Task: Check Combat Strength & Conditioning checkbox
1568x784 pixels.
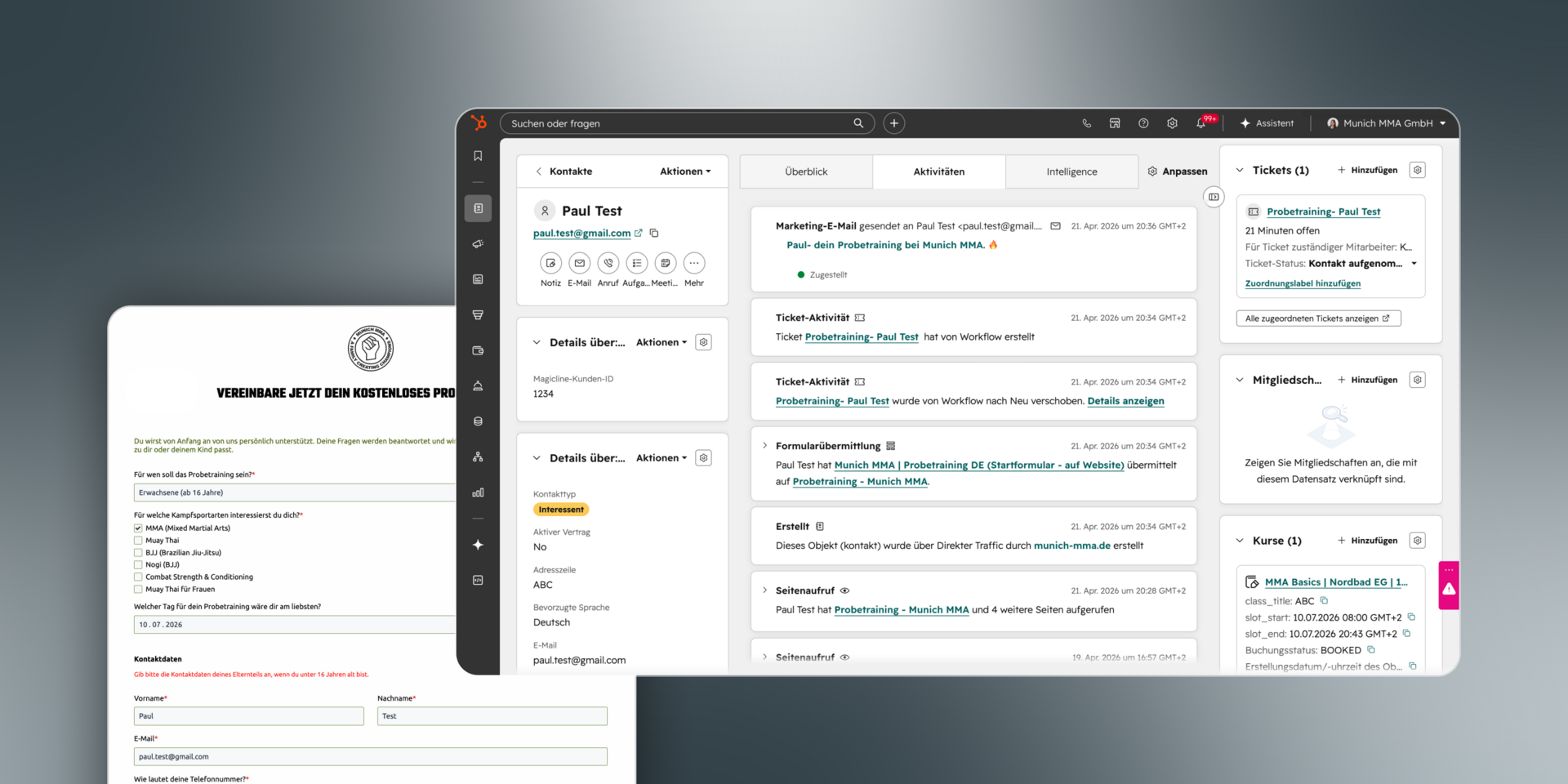Action: [138, 577]
